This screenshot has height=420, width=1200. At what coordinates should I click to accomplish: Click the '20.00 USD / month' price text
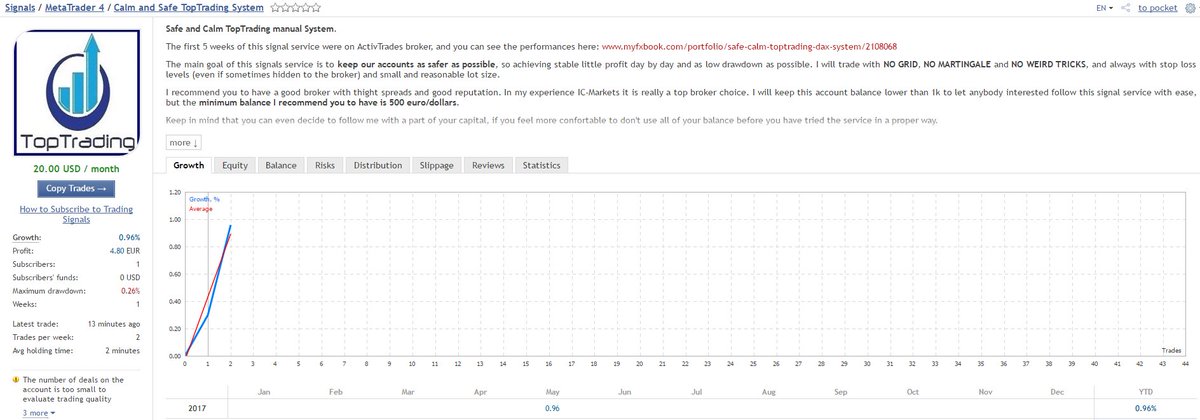78,169
